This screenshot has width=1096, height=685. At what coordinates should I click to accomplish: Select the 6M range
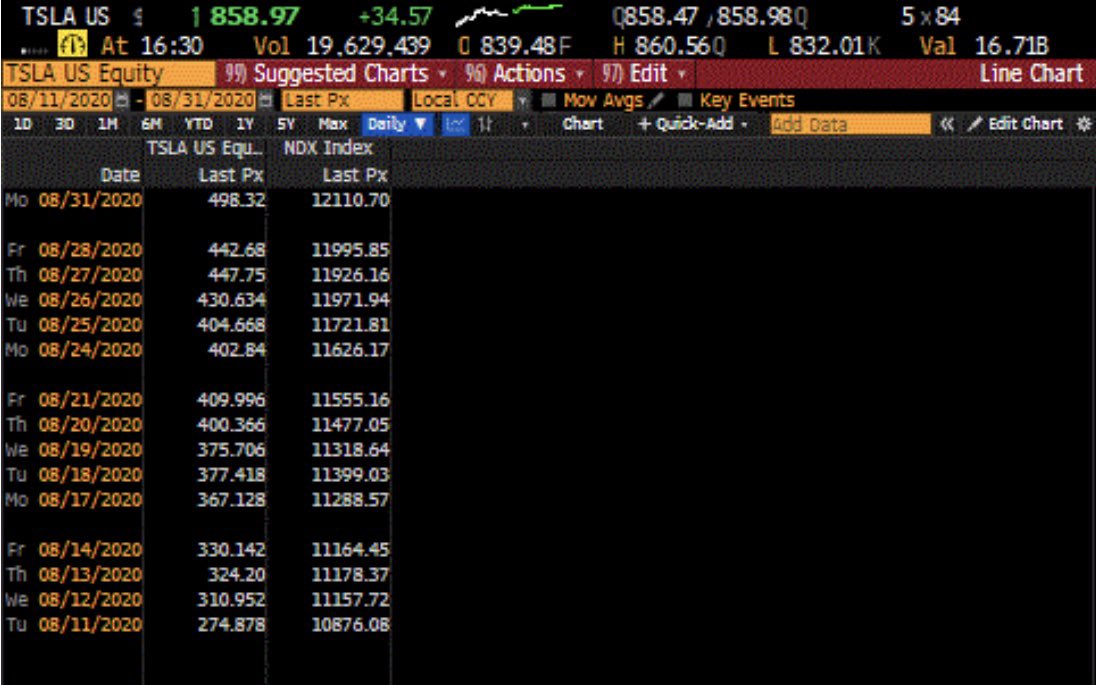[151, 124]
